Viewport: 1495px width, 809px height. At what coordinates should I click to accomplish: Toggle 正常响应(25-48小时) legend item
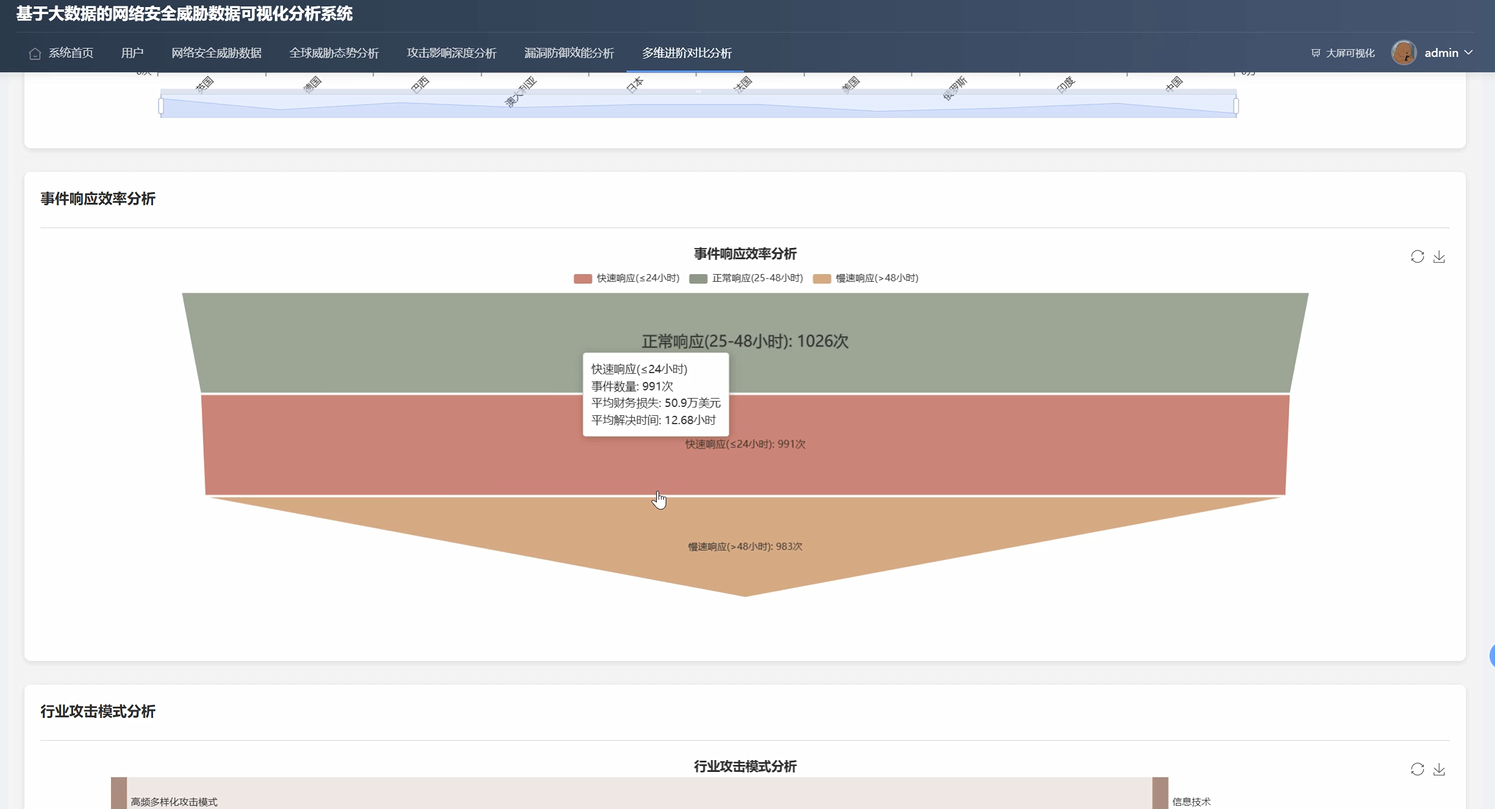click(x=746, y=278)
